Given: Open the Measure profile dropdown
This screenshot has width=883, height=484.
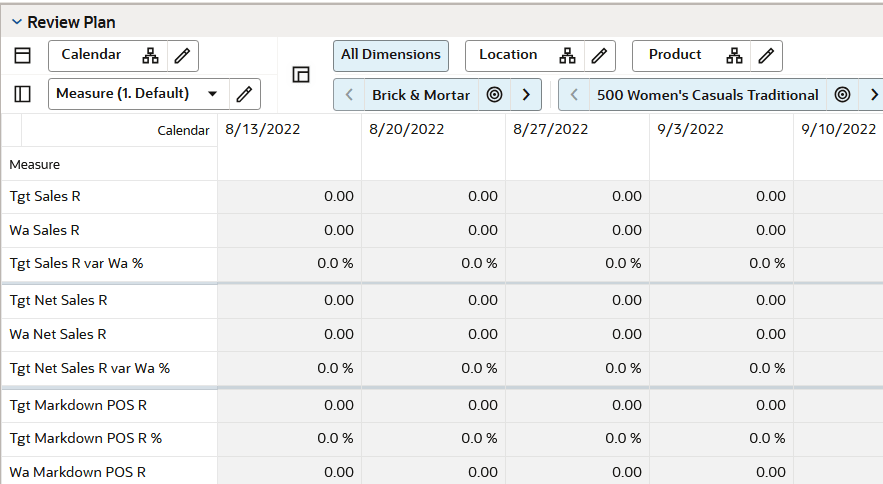Looking at the screenshot, I should (x=212, y=94).
